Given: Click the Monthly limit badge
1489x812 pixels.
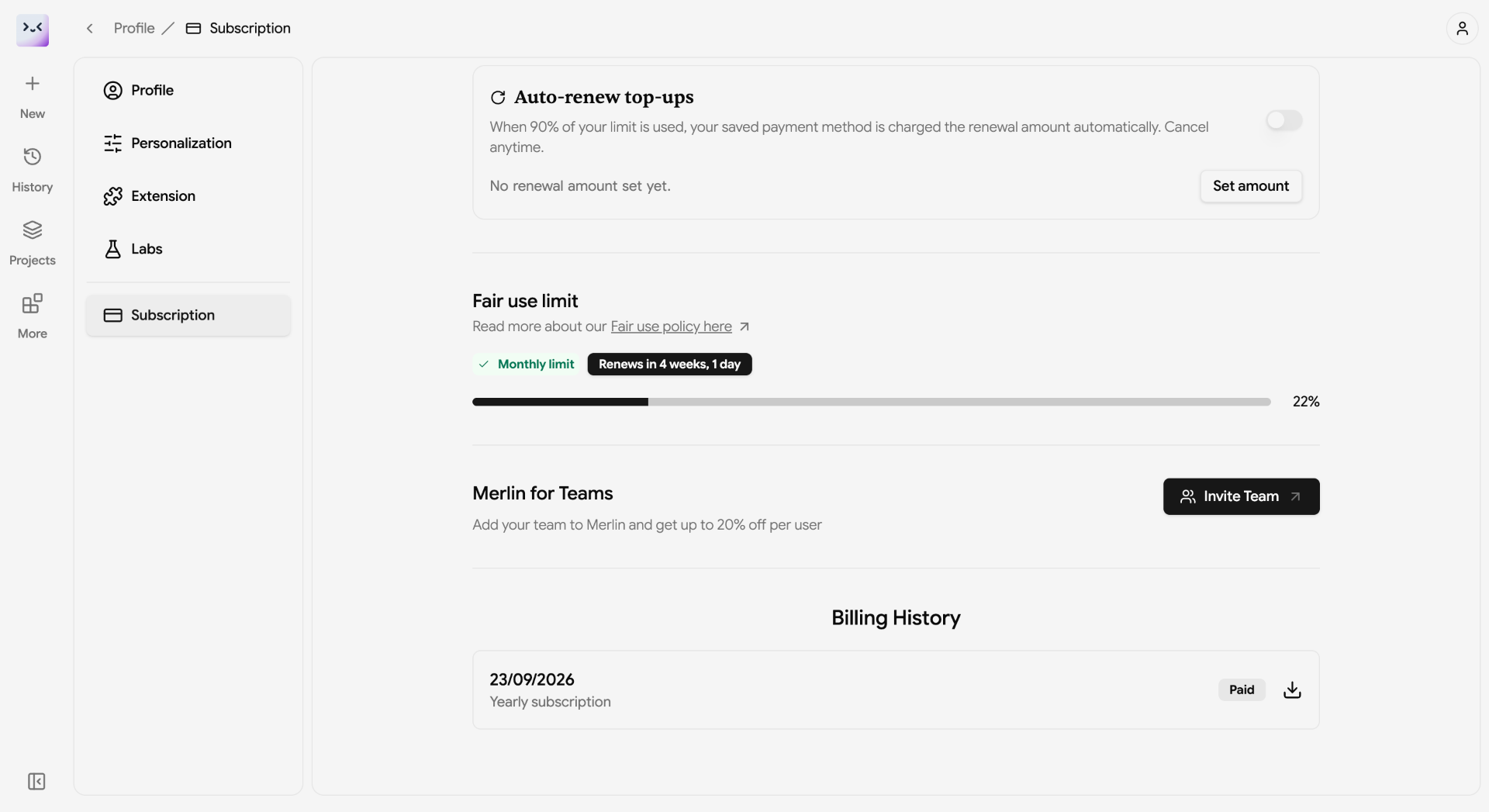Looking at the screenshot, I should [x=527, y=365].
